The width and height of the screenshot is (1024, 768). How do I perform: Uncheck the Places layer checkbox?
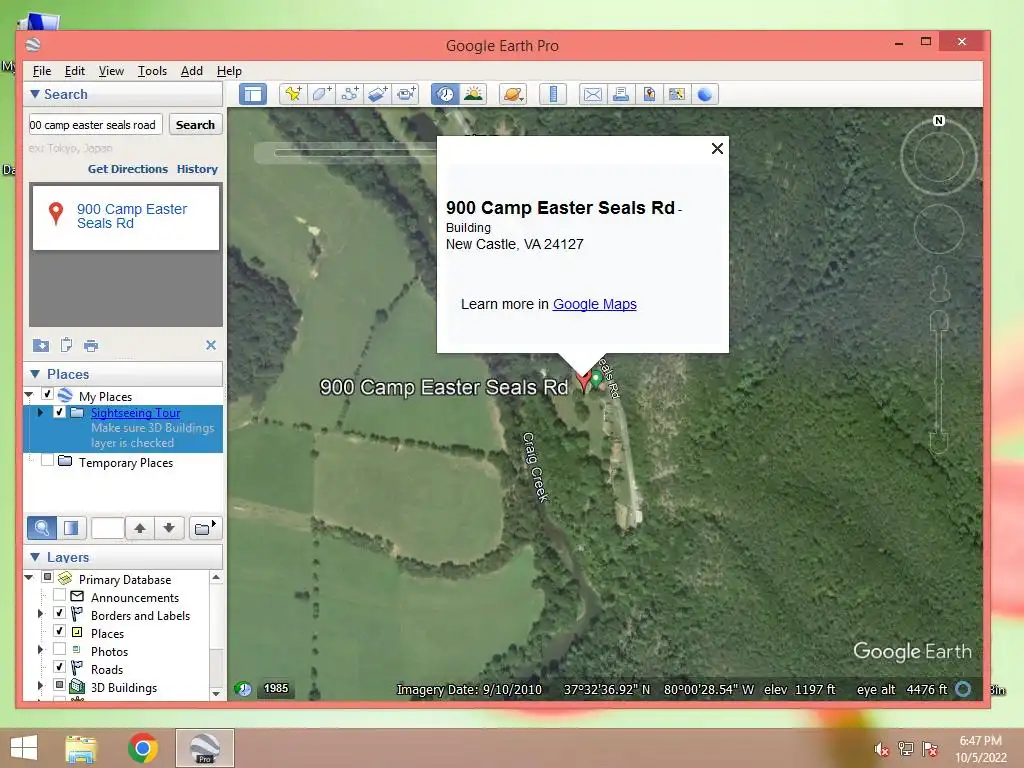59,631
